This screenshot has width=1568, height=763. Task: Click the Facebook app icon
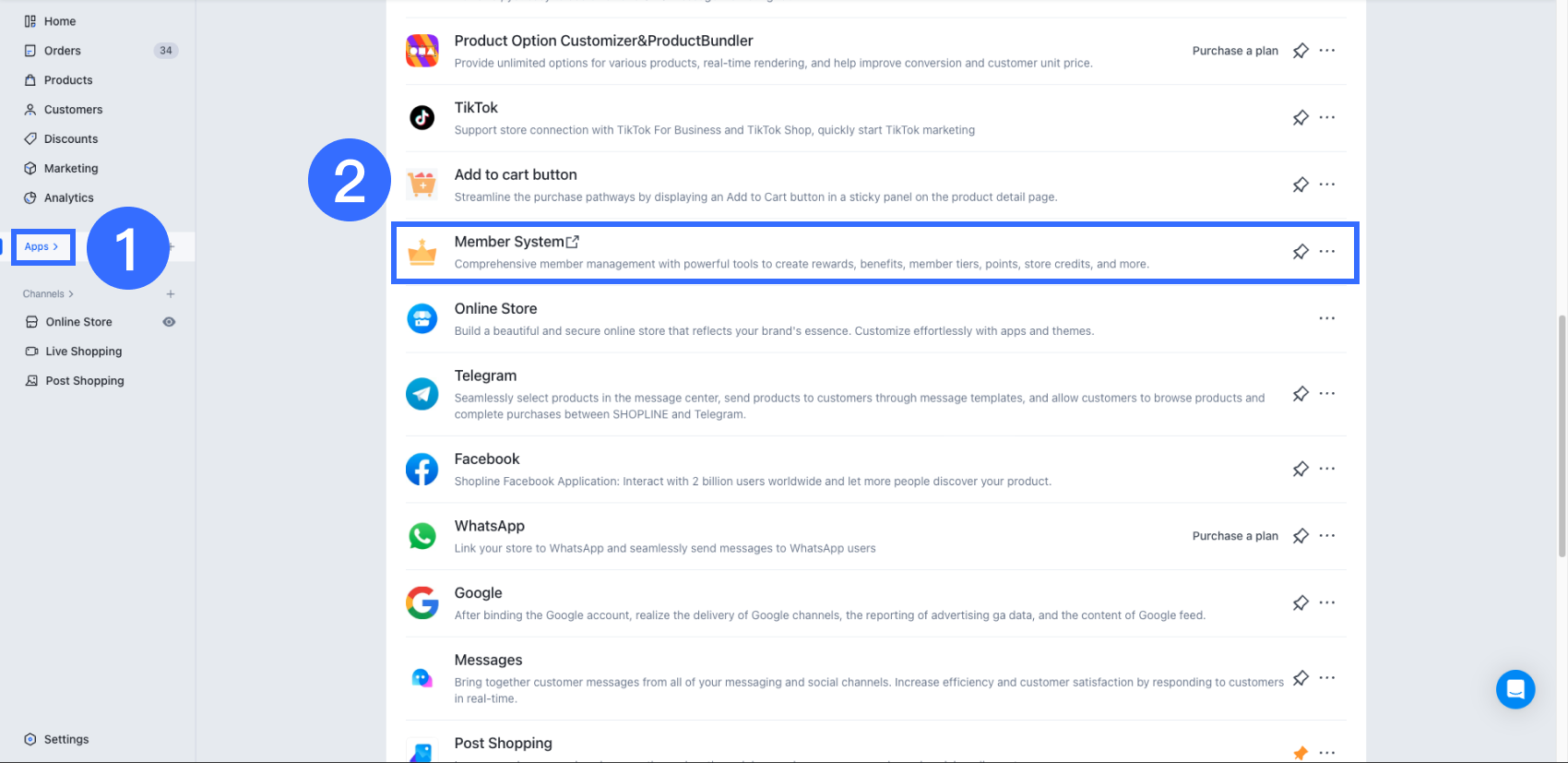[422, 469]
